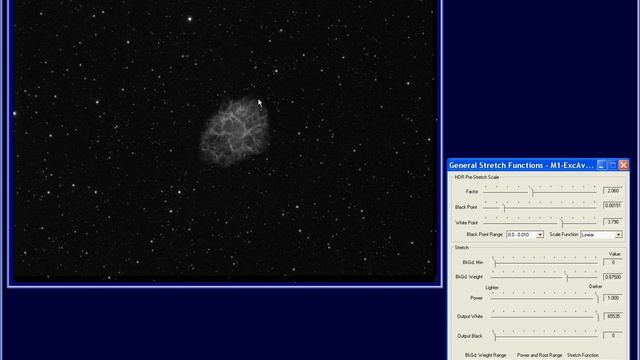Viewport: 640px width, 360px height.
Task: Close the General Stretch Functions window
Action: click(x=624, y=165)
